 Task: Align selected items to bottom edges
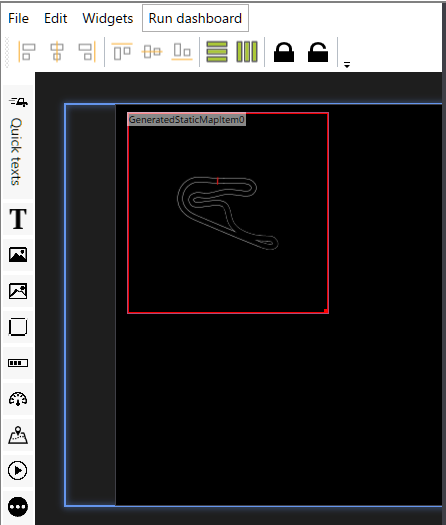click(182, 52)
